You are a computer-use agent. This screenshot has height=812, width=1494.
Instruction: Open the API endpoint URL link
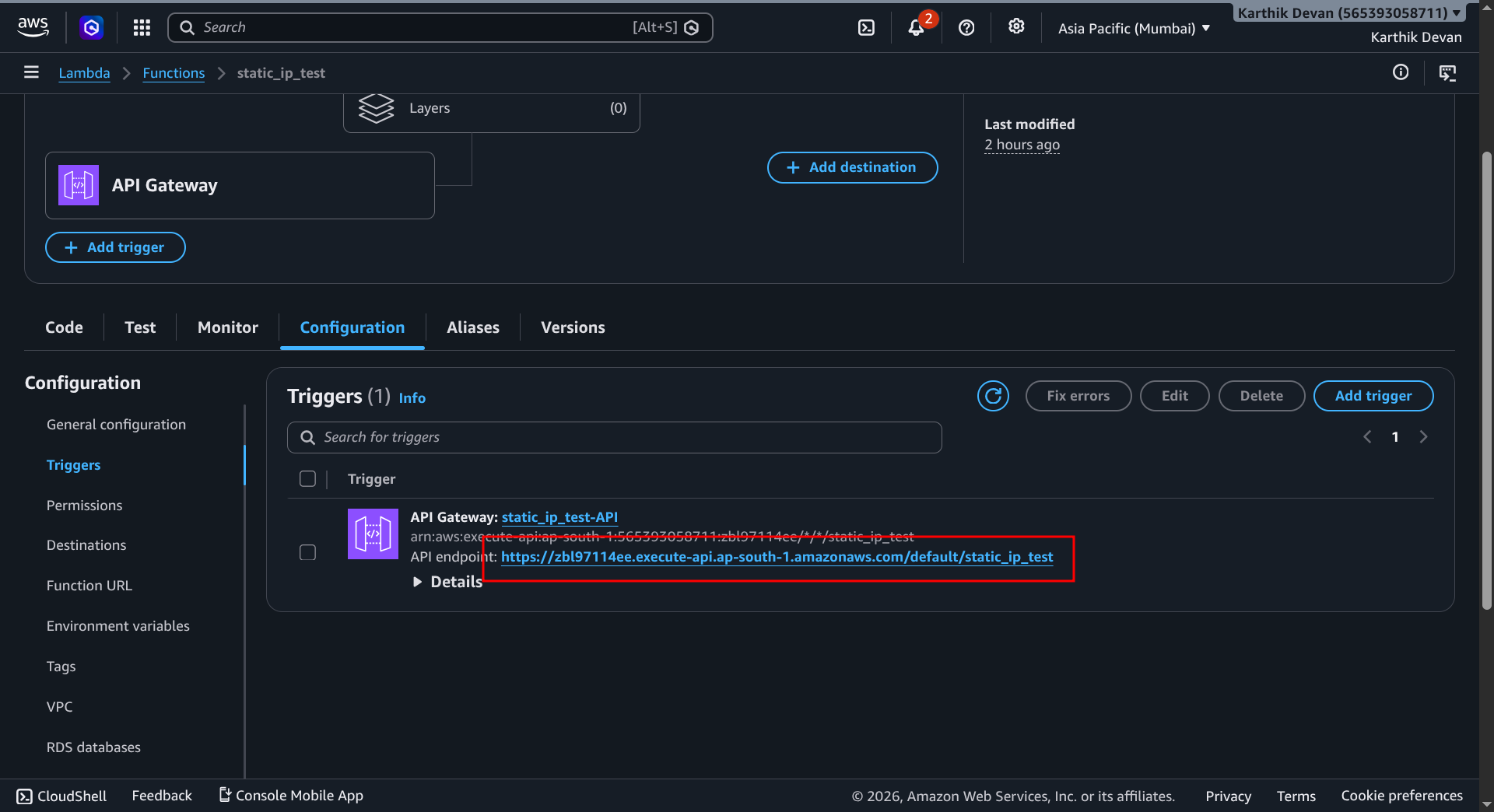click(x=777, y=557)
